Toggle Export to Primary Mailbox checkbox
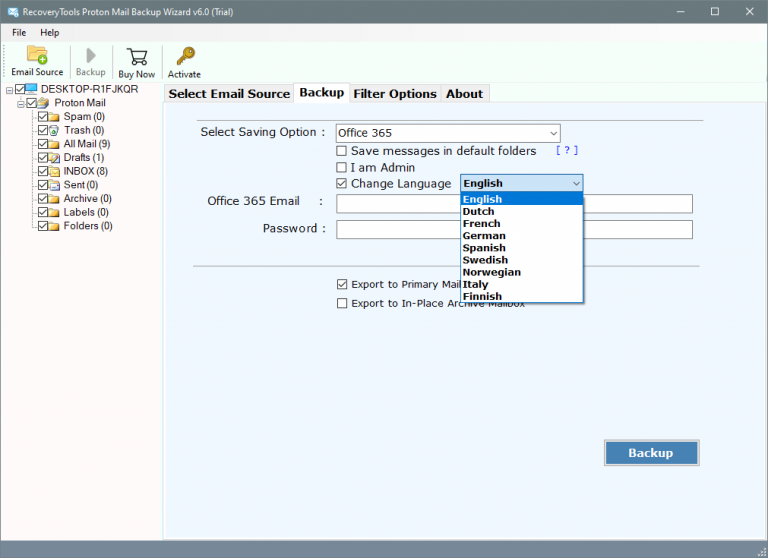This screenshot has width=768, height=558. 342,285
